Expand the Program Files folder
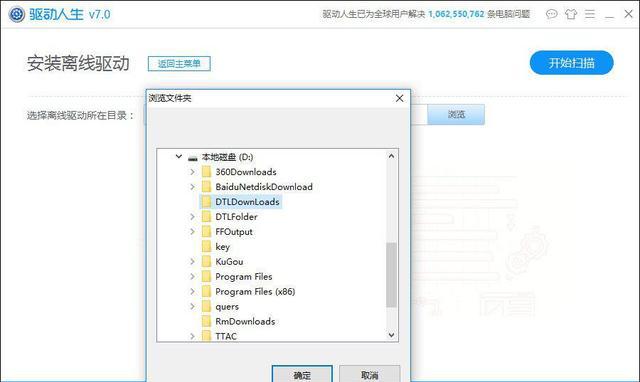The width and height of the screenshot is (640, 382). tap(192, 277)
